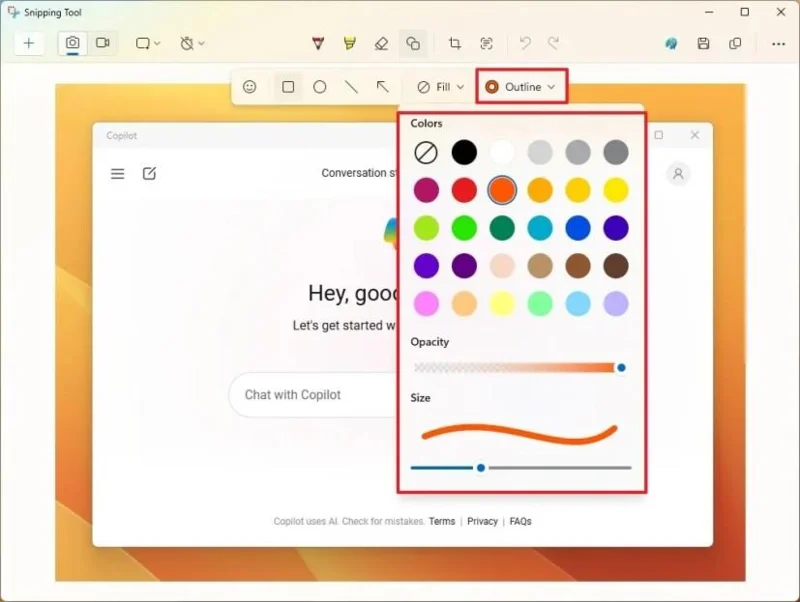Viewport: 800px width, 602px height.
Task: Collapse the Outline dropdown
Action: (521, 87)
